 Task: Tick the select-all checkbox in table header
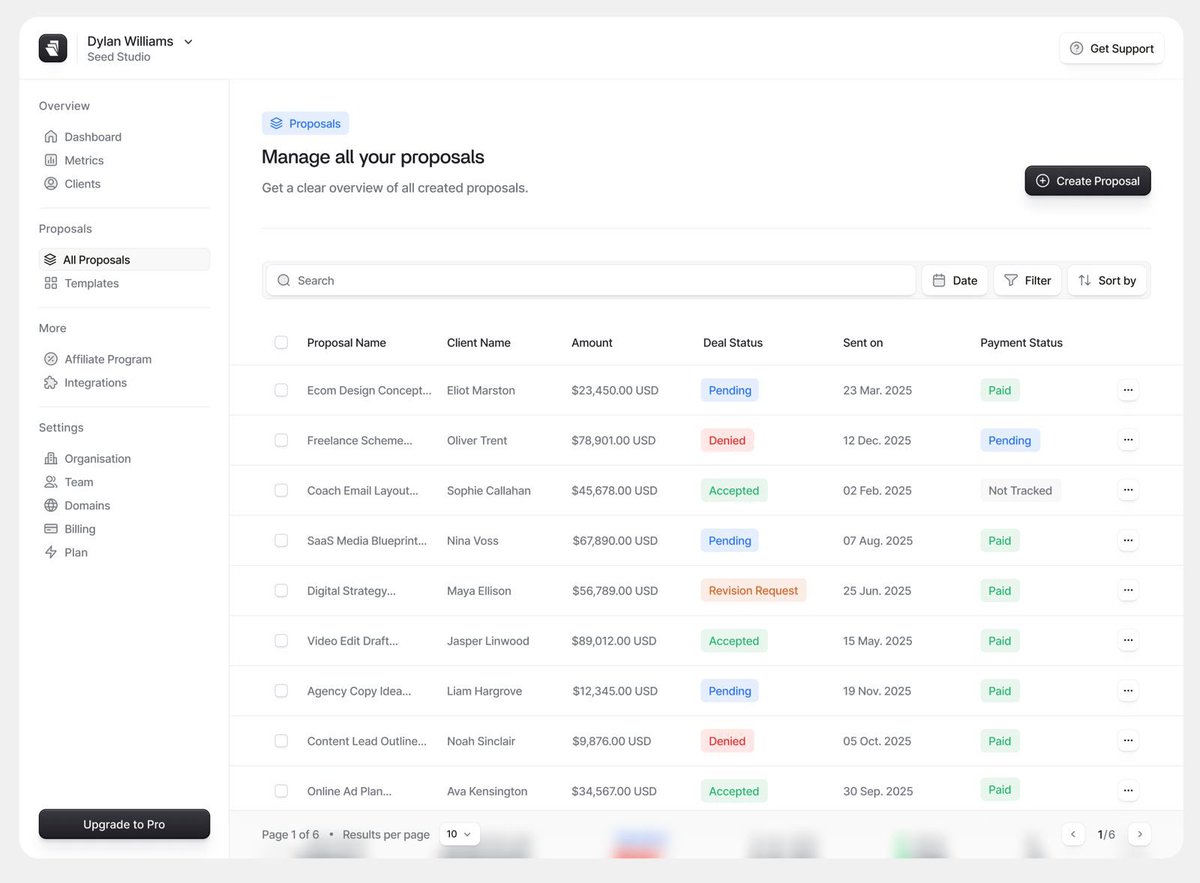(x=281, y=342)
